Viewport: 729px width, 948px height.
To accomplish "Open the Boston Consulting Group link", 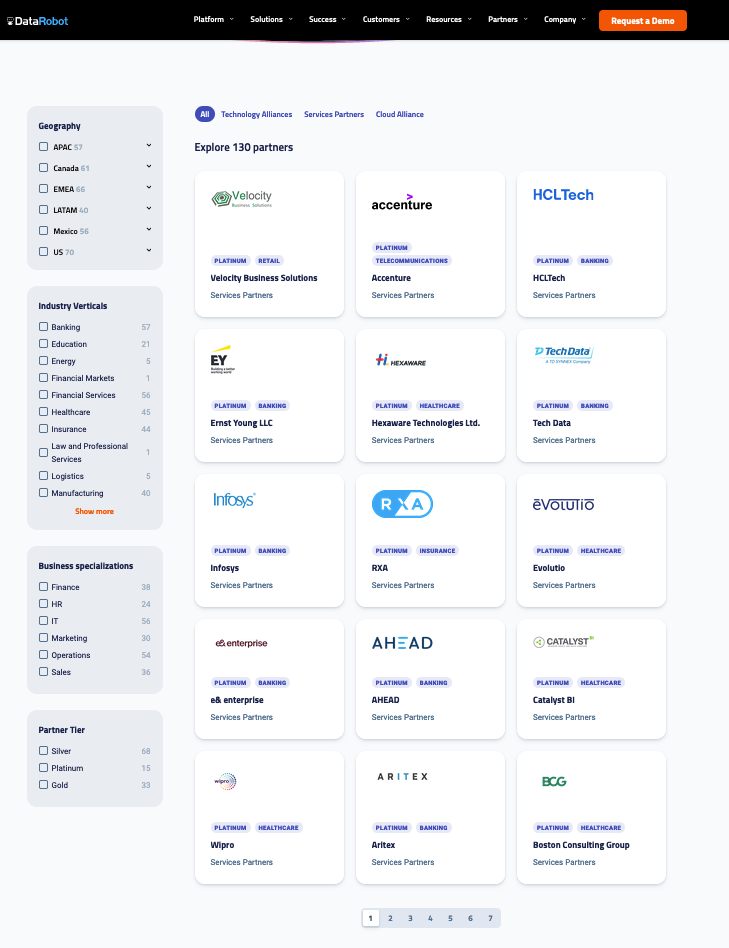I will coord(581,845).
